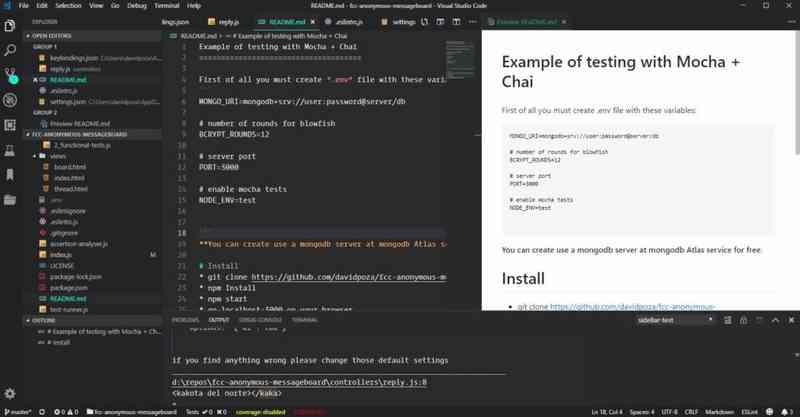Viewport: 800px width, 417px height.
Task: Open the Selection menu
Action: click(x=68, y=6)
